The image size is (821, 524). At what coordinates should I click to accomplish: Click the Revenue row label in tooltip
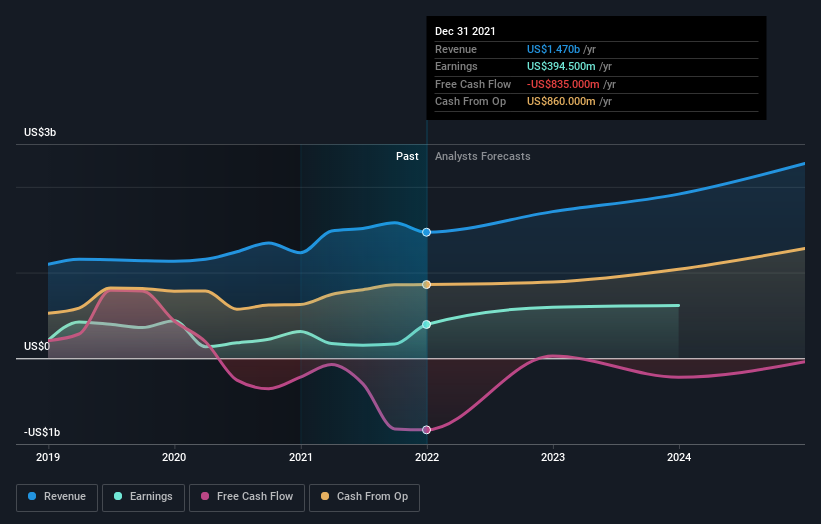click(456, 49)
